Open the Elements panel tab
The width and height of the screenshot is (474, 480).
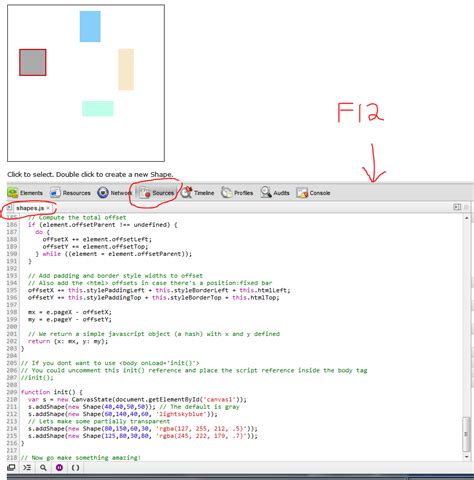(25, 193)
